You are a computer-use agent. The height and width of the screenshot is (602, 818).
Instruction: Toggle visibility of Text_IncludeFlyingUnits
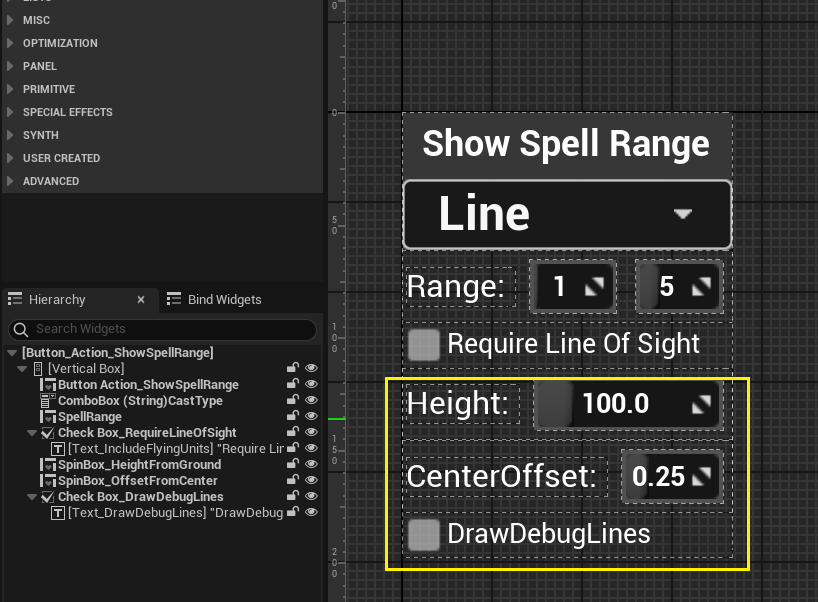click(x=311, y=448)
